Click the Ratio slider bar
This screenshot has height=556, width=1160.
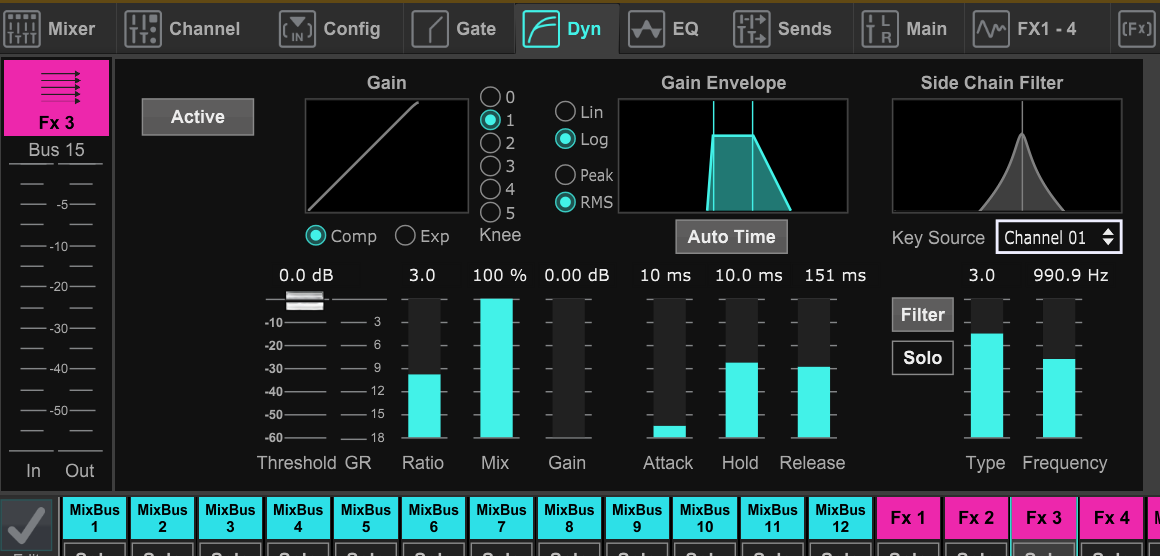click(424, 368)
